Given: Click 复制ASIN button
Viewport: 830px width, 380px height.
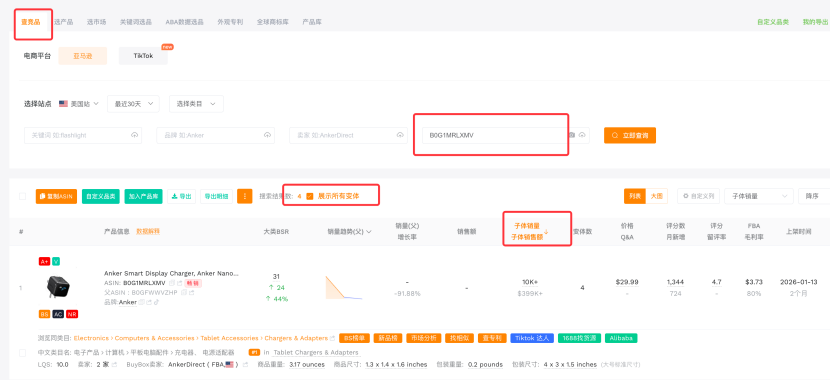Looking at the screenshot, I should (57, 196).
